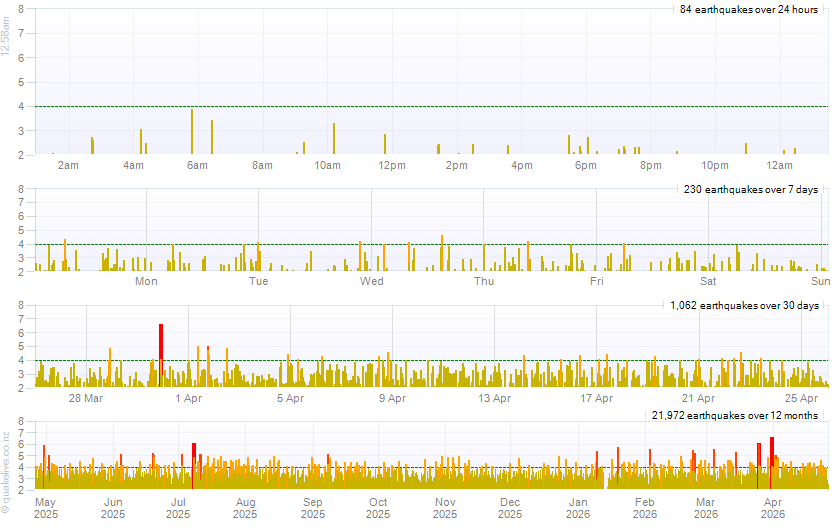Click the 8pm tick on the 24-hour axis
Screen dimensions: 835x530
(x=650, y=165)
